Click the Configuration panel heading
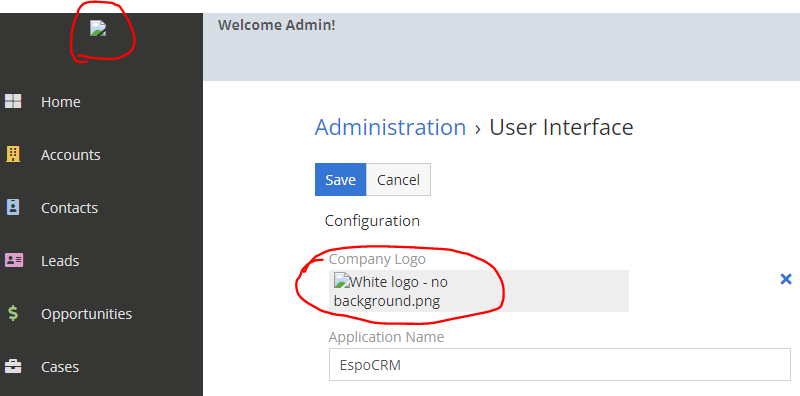The width and height of the screenshot is (800, 396). (x=372, y=221)
